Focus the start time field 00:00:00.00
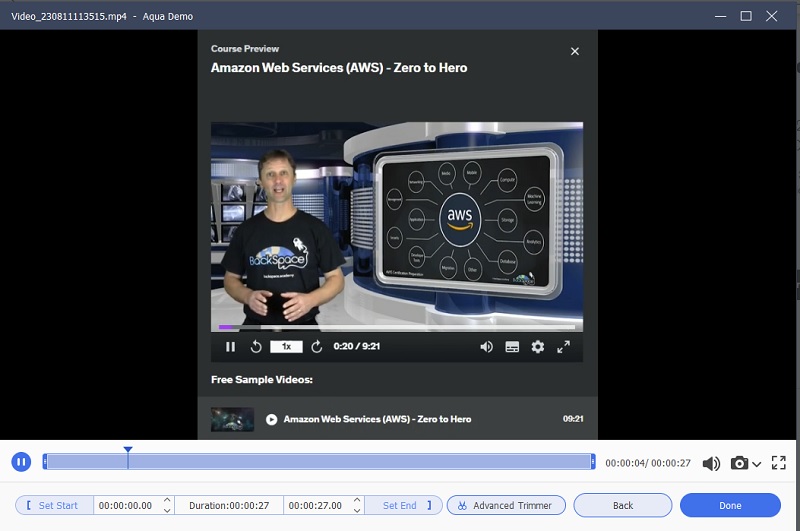 (126, 505)
